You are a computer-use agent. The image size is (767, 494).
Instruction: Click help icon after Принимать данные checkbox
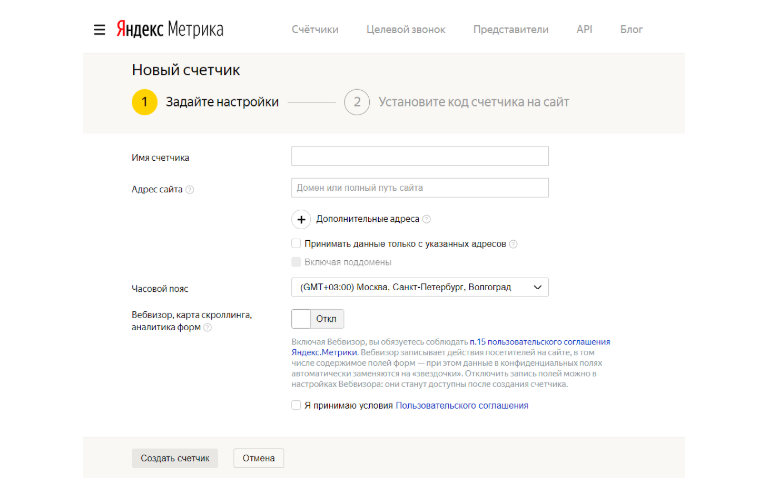[513, 243]
